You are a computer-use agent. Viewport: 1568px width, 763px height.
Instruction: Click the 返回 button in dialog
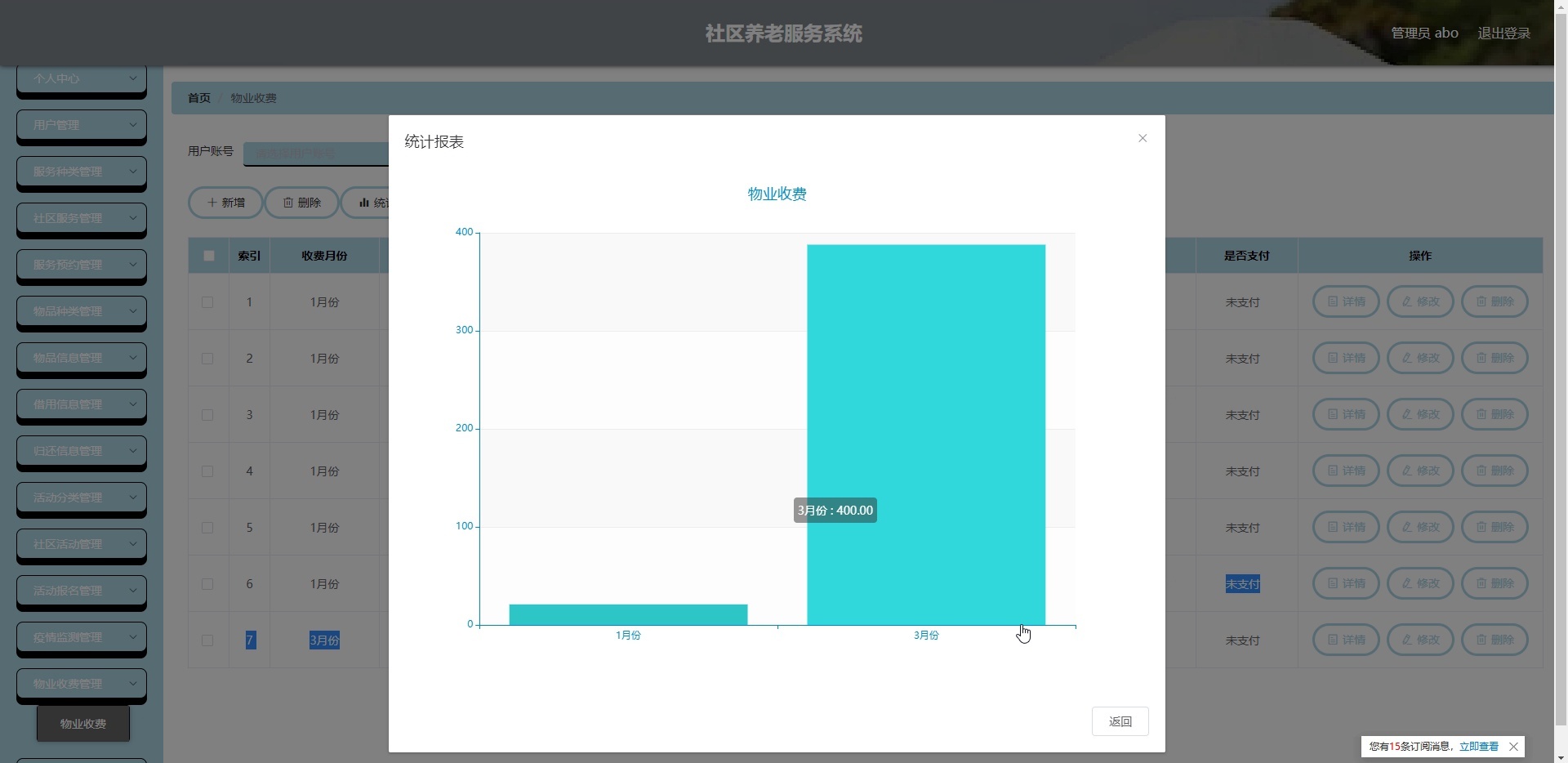click(x=1120, y=721)
